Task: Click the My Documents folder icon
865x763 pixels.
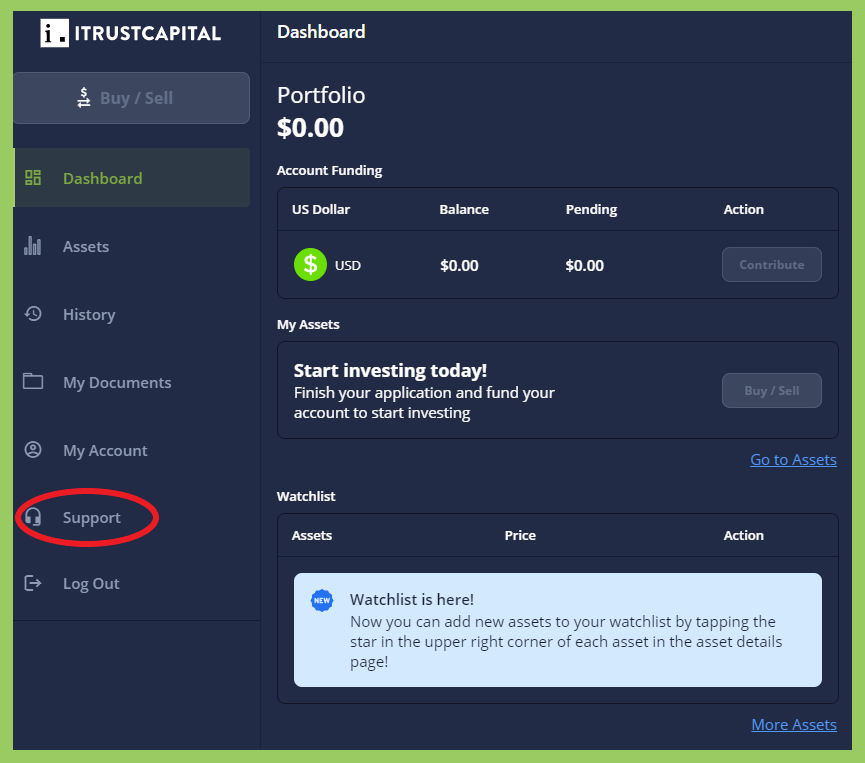Action: [x=33, y=381]
